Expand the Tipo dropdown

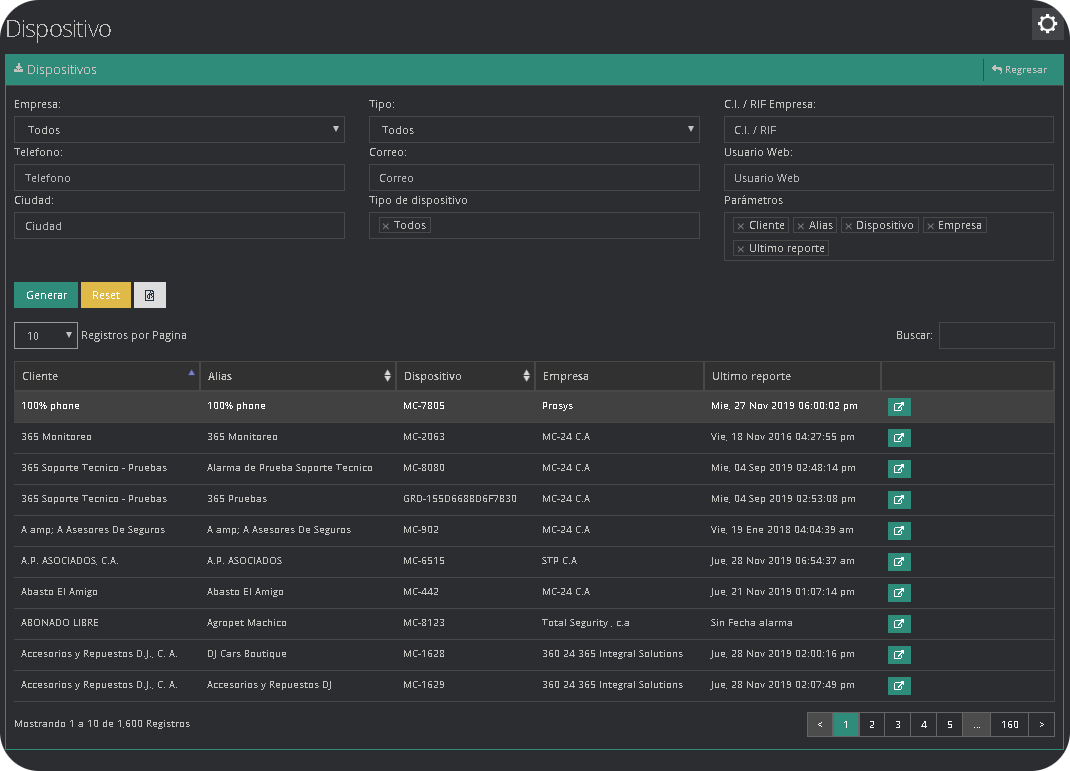point(534,130)
